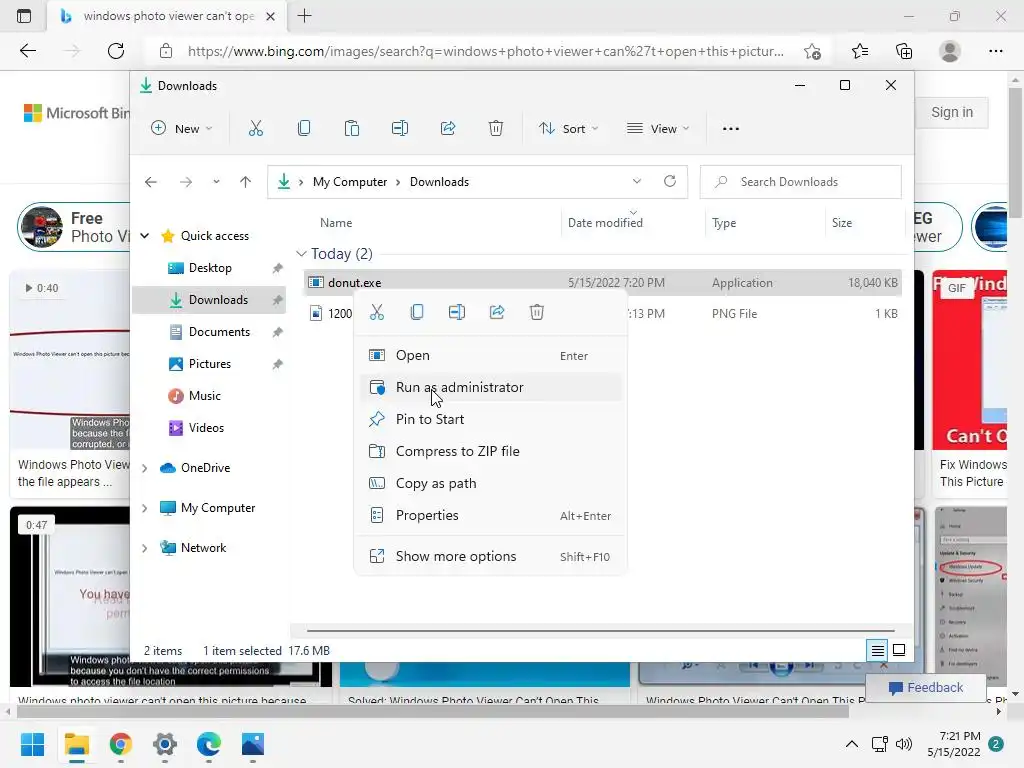Open Settings gear from the taskbar
Viewport: 1024px width, 768px height.
click(165, 744)
